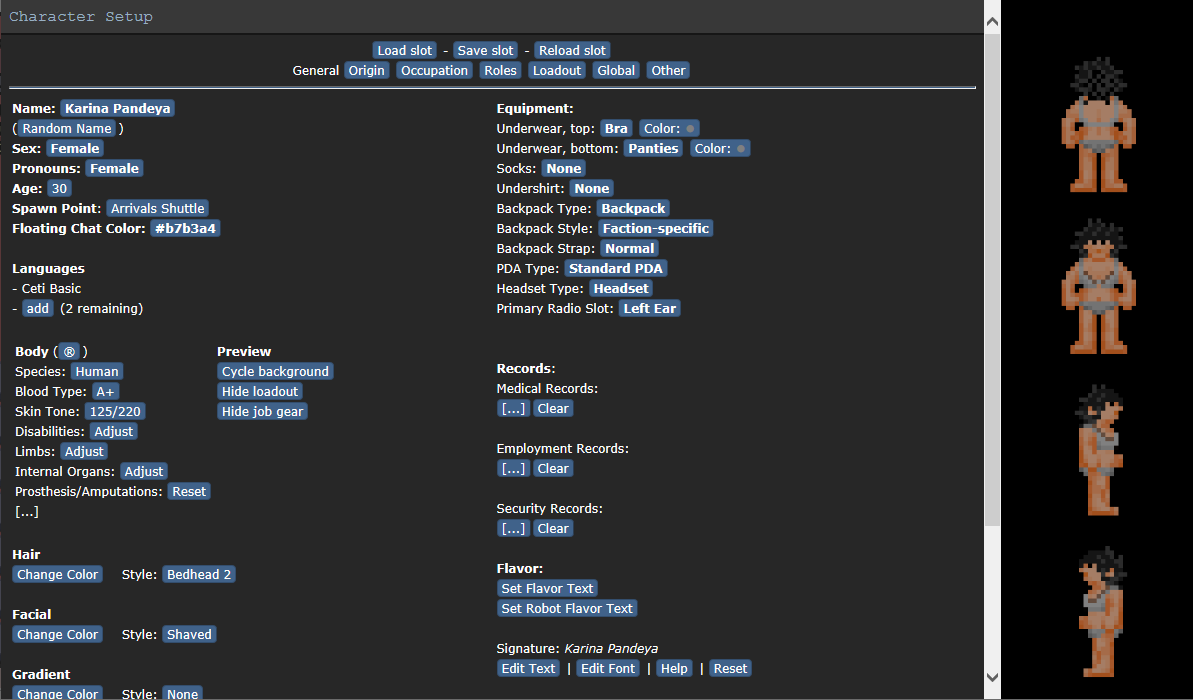Click the scrollbar up arrow
Image resolution: width=1193 pixels, height=700 pixels.
click(991, 19)
